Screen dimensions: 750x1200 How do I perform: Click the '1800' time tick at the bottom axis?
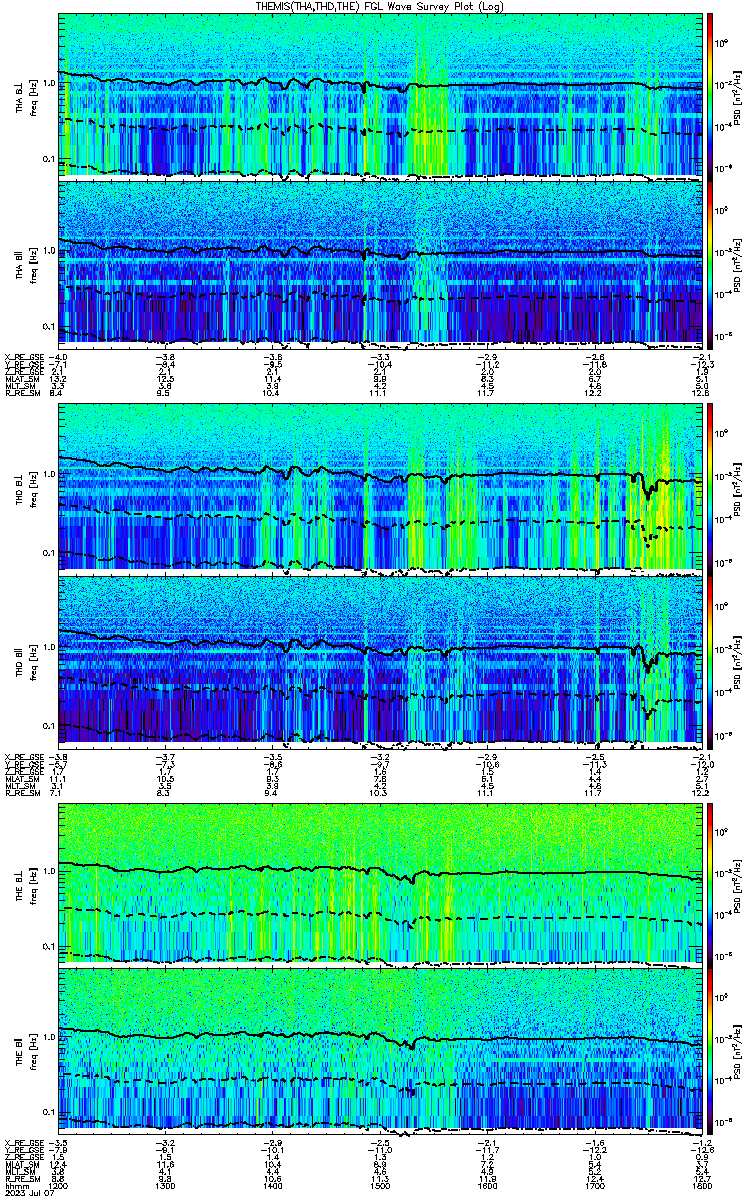701,1184
